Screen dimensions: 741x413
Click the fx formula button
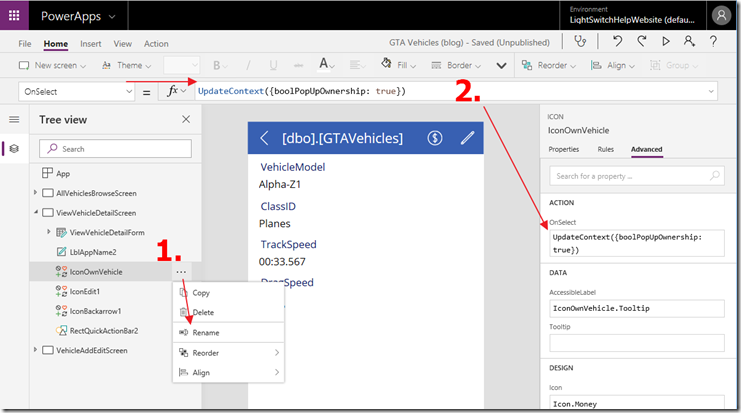pos(176,91)
